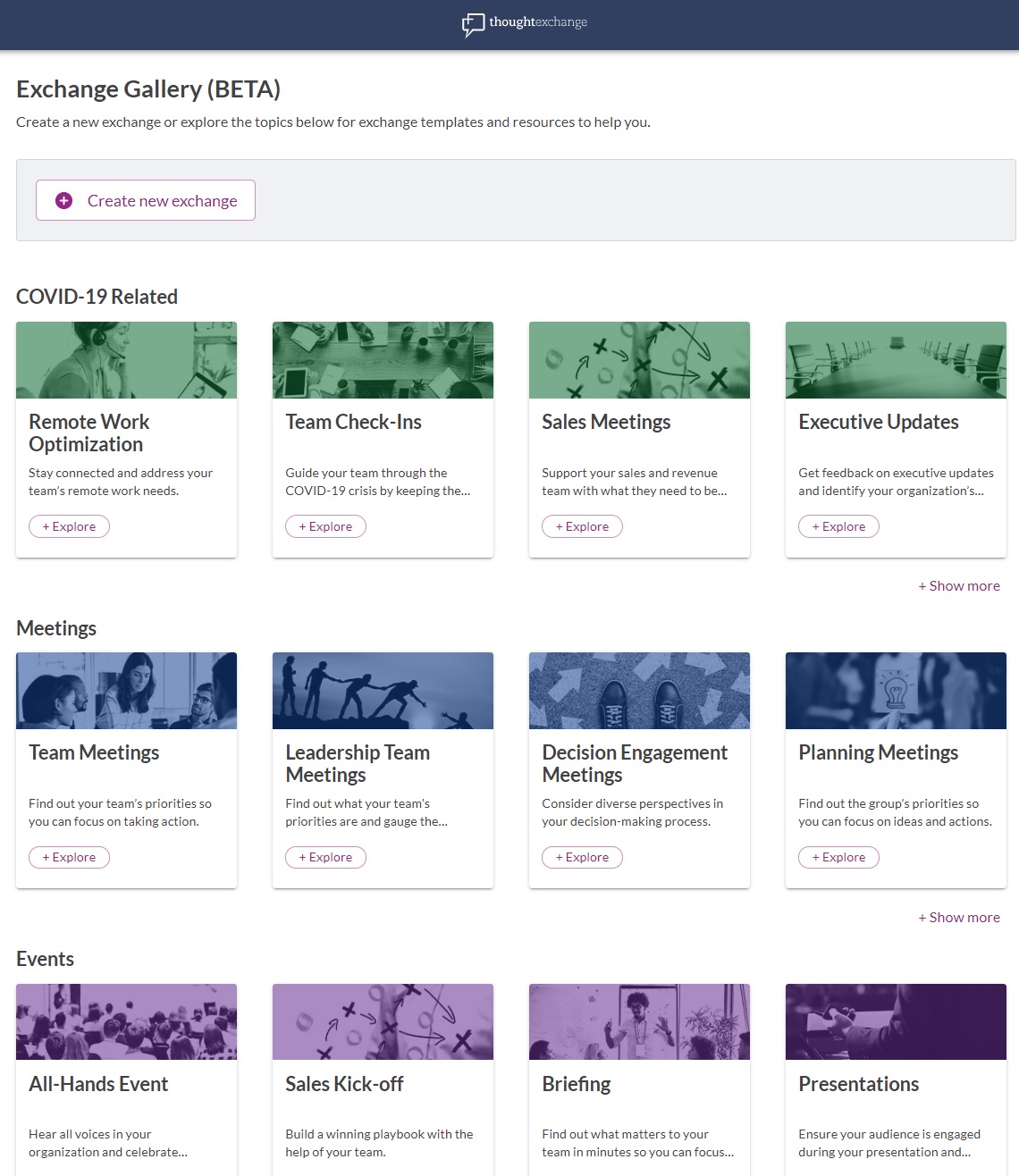The width and height of the screenshot is (1019, 1176).
Task: Explore the Remote Work Optimization template
Action: point(69,526)
